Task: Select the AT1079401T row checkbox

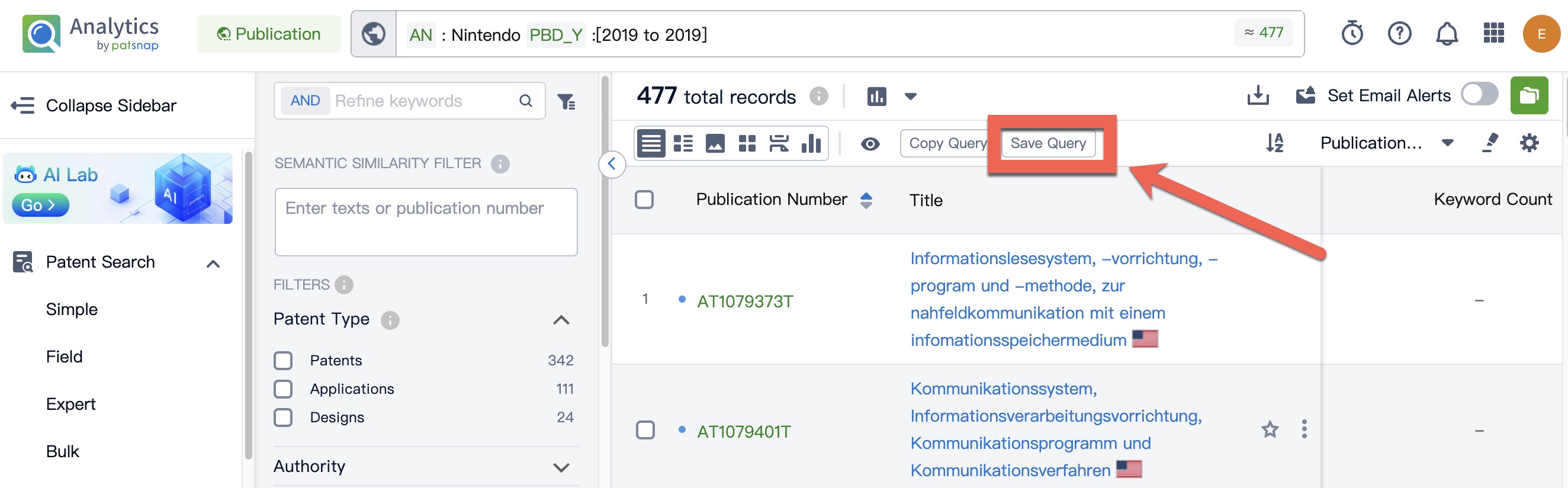Action: (x=645, y=430)
